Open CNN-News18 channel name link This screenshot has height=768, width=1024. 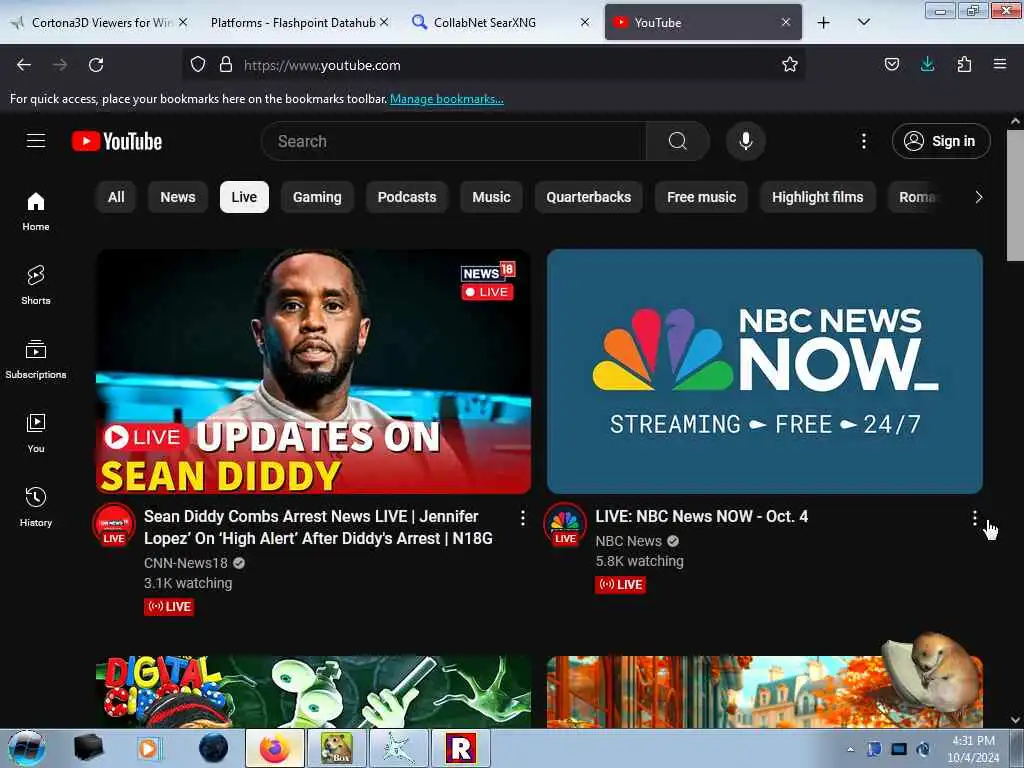click(185, 563)
